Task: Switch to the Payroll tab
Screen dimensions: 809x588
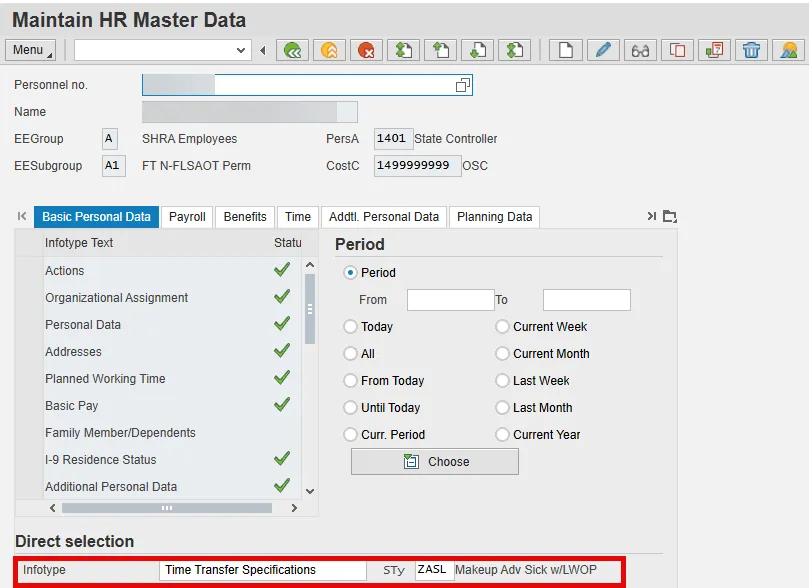Action: tap(187, 217)
